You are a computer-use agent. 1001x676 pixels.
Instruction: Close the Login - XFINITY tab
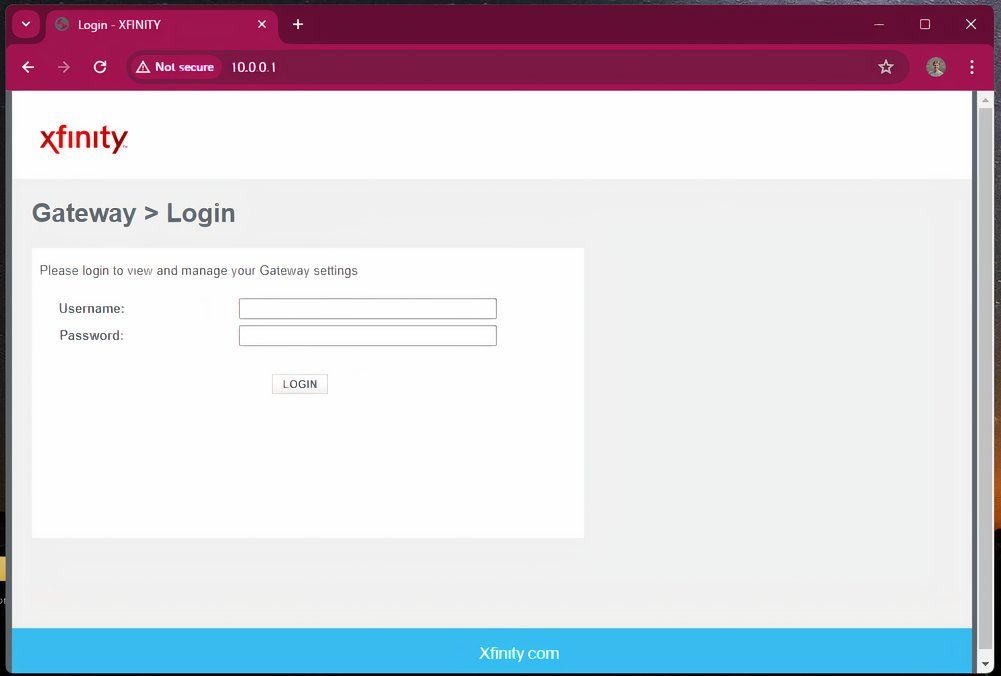[x=262, y=24]
